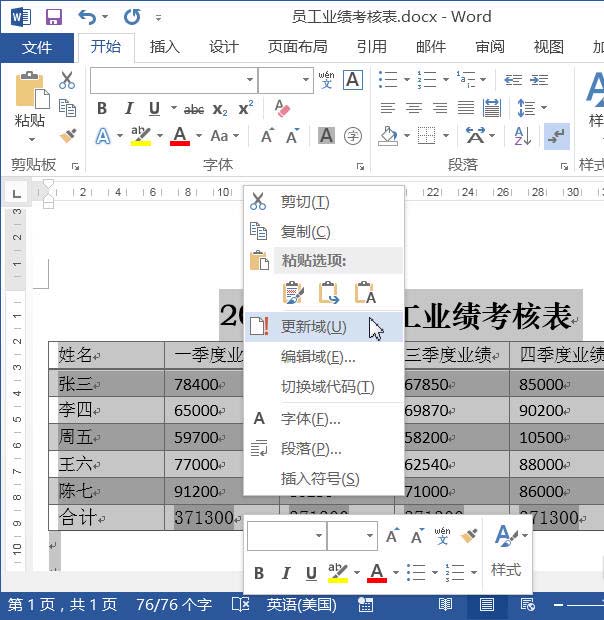
Task: Toggle Underline in the mini toolbar
Action: click(311, 573)
